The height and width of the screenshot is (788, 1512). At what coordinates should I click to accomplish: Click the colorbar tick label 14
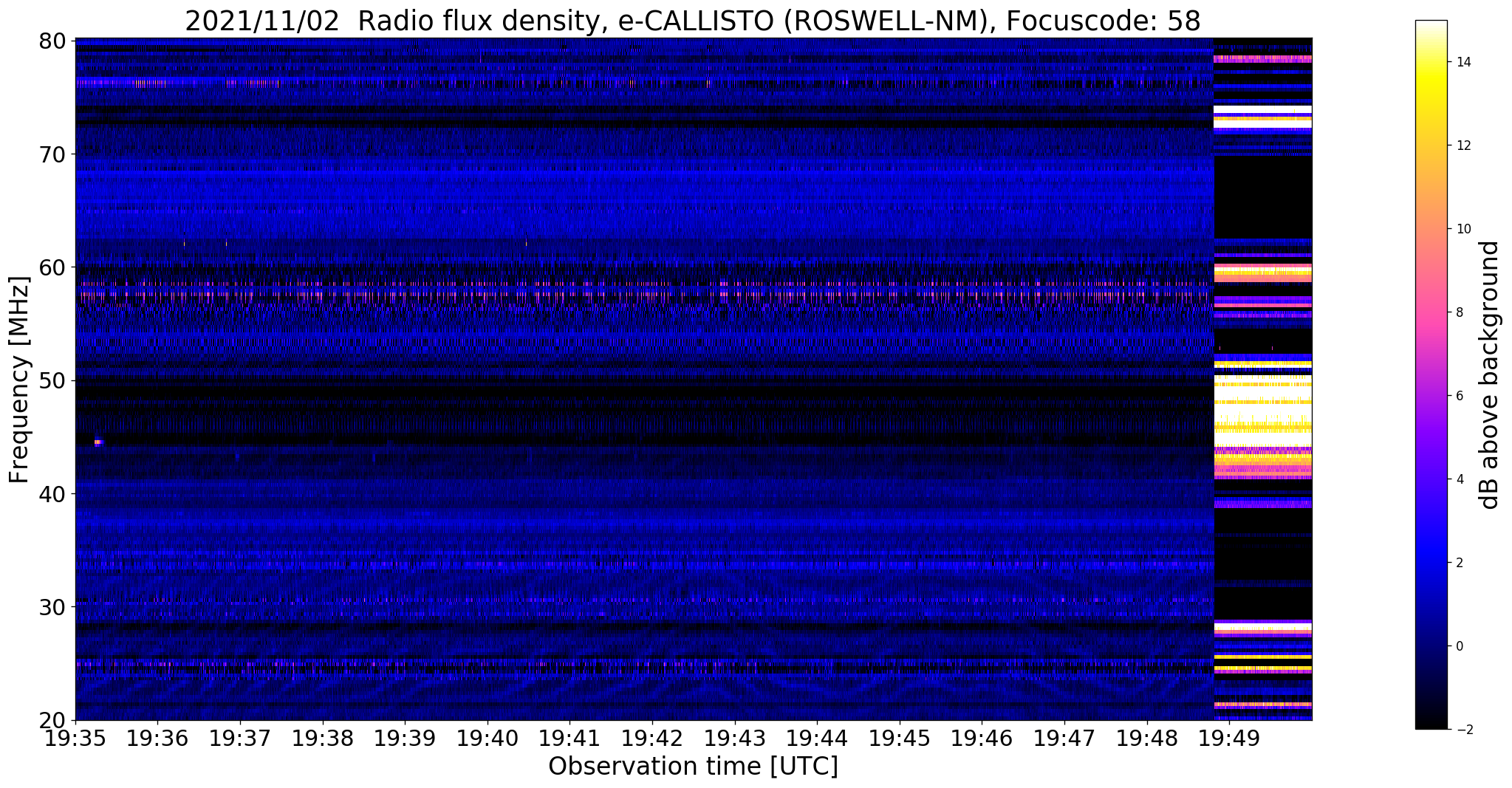[x=1463, y=62]
